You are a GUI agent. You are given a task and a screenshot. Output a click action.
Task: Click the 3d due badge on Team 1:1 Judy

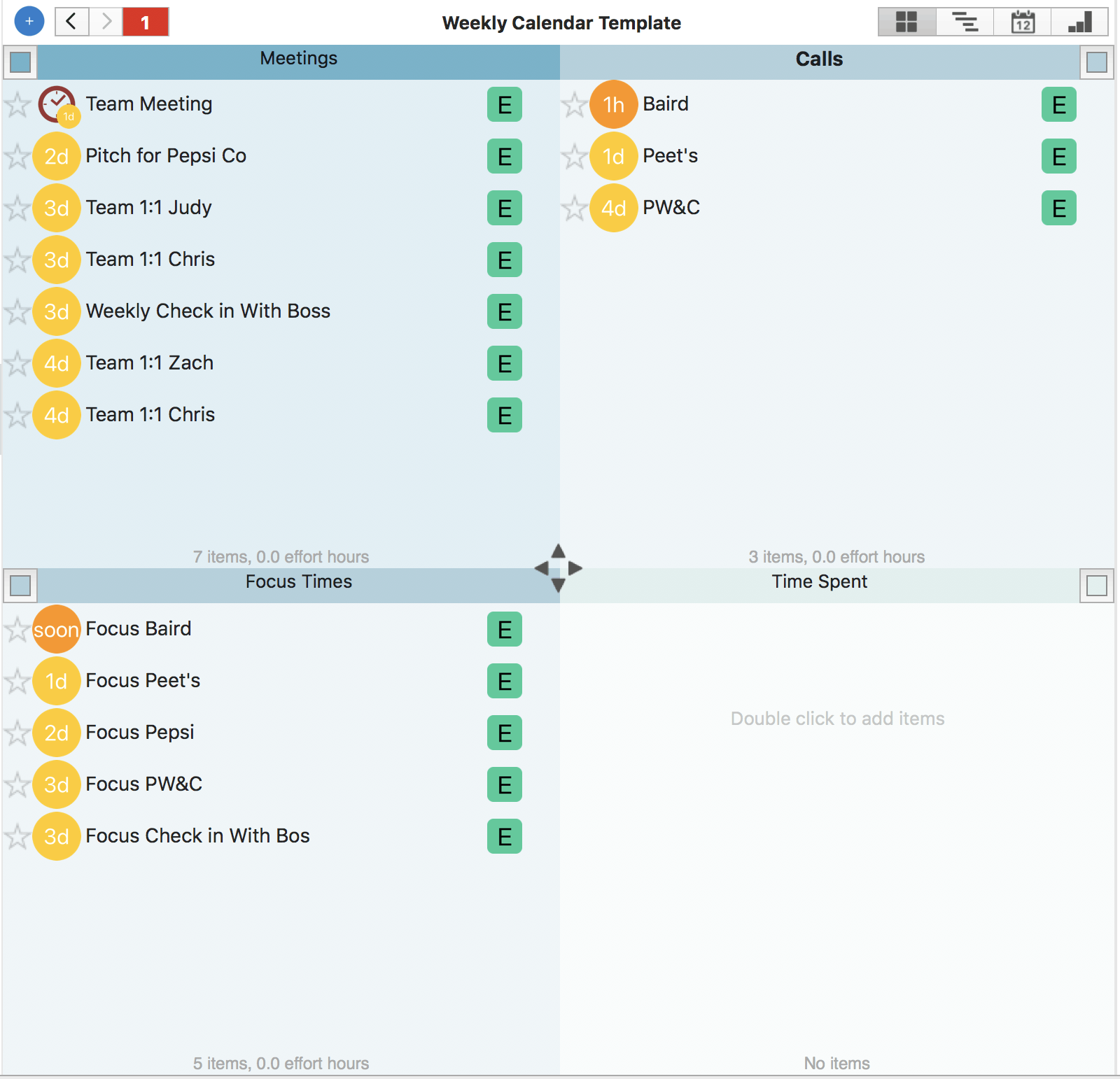57,208
